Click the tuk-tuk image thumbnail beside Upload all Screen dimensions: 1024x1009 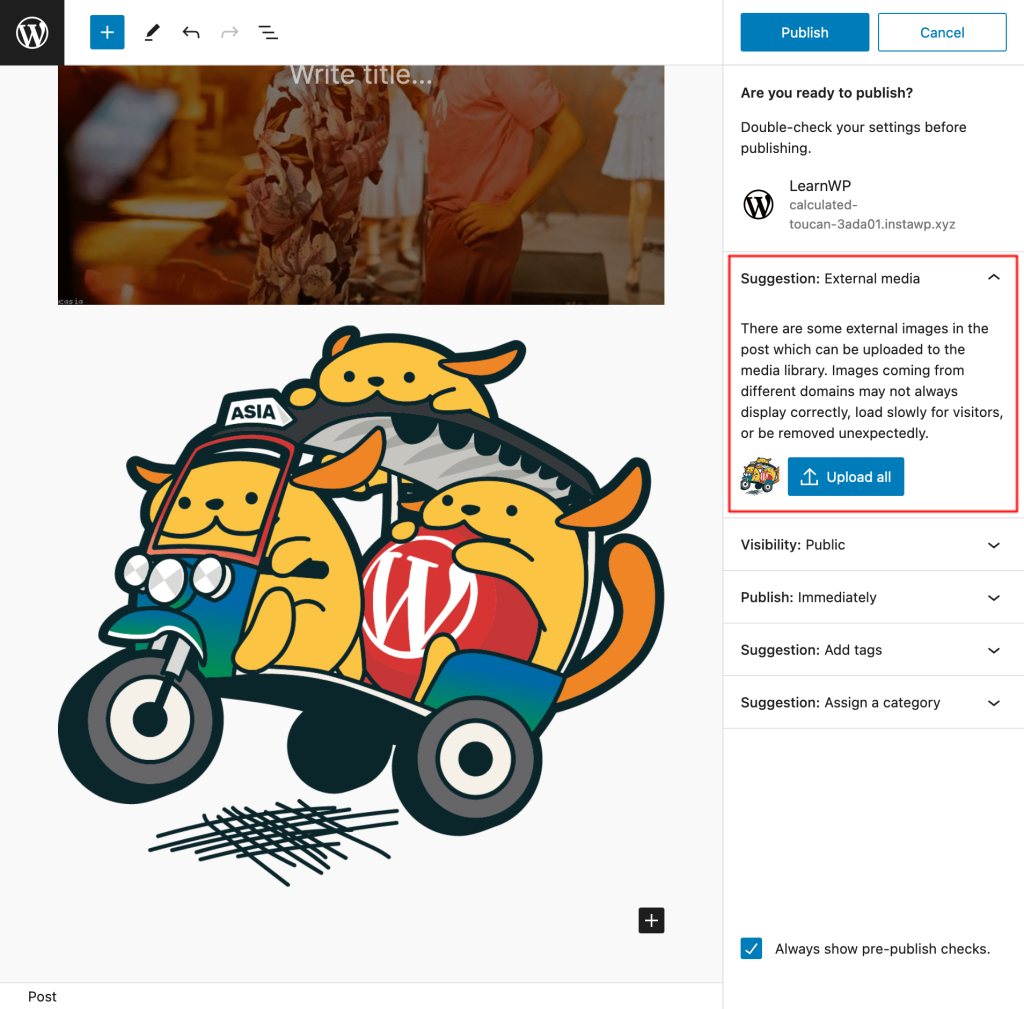point(760,476)
